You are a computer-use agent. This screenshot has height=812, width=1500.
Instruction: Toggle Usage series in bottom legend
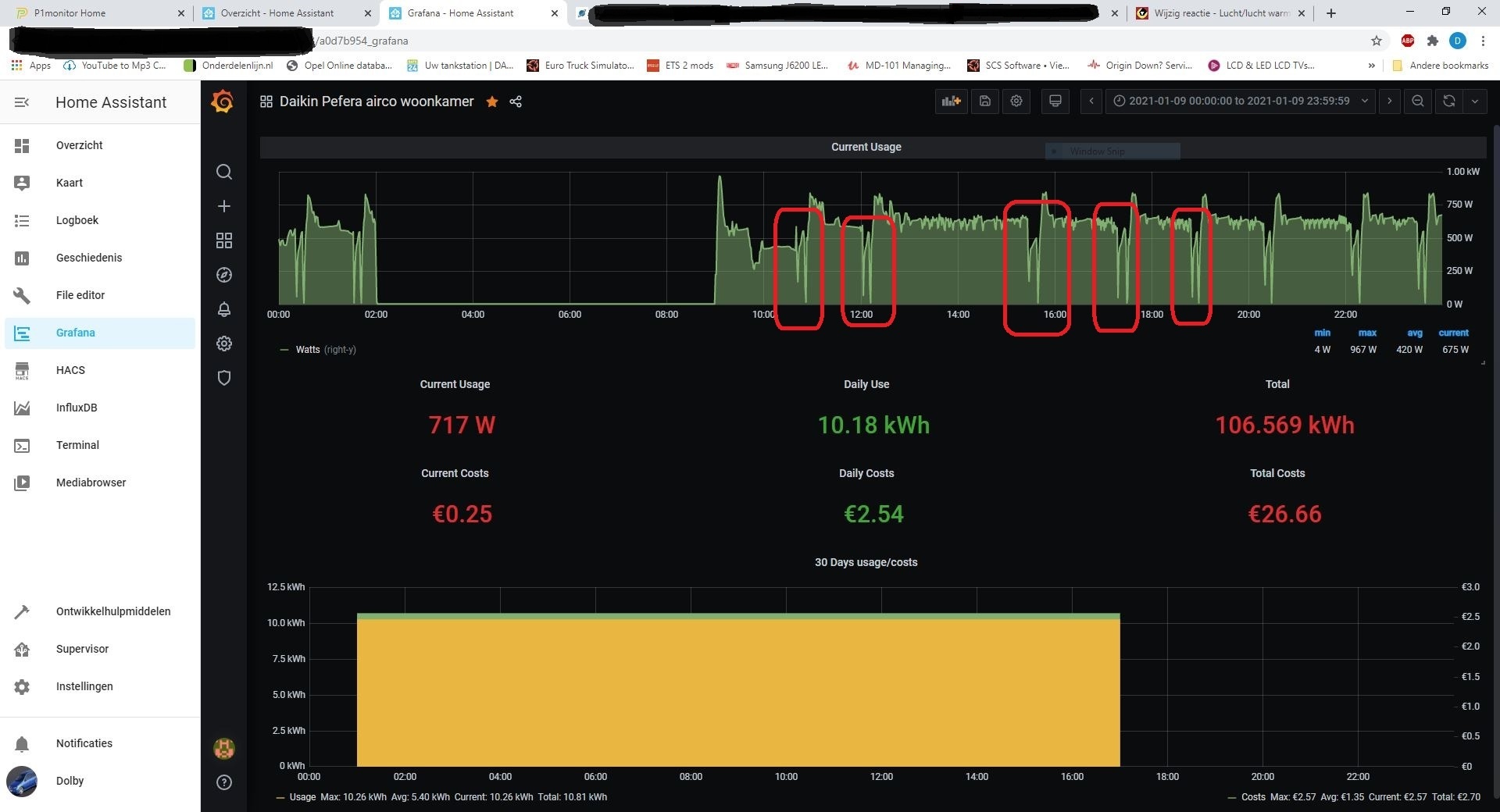(302, 797)
